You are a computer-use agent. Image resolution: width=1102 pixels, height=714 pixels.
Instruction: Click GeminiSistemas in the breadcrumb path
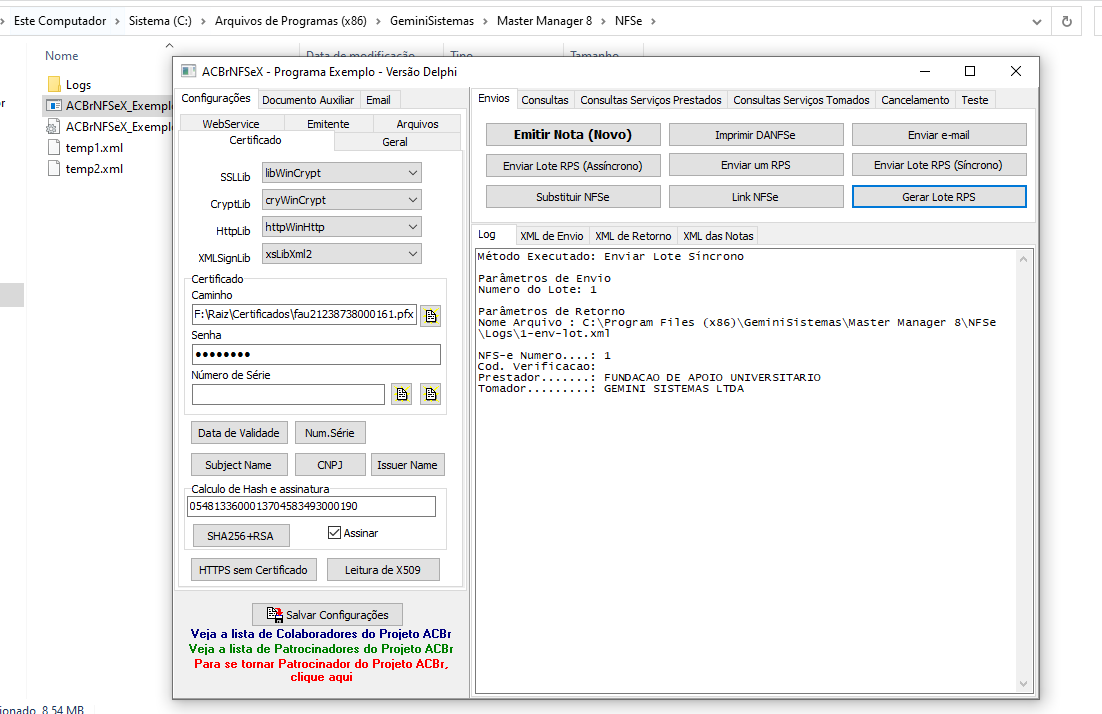click(432, 21)
